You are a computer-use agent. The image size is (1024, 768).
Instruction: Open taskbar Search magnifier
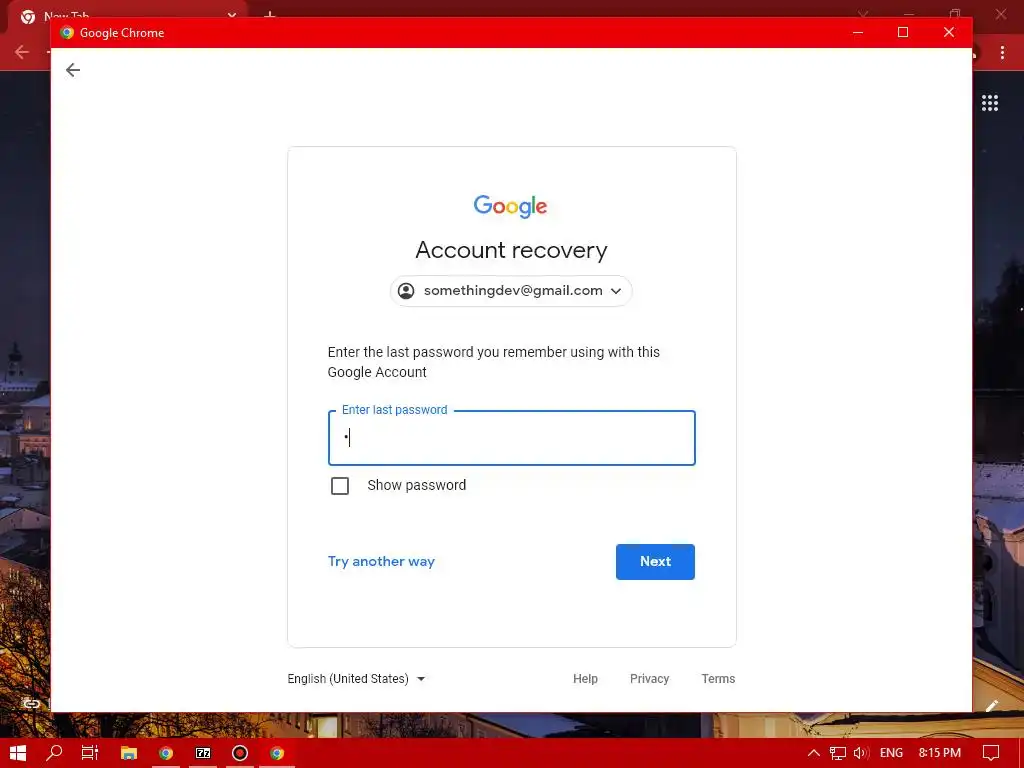click(54, 753)
